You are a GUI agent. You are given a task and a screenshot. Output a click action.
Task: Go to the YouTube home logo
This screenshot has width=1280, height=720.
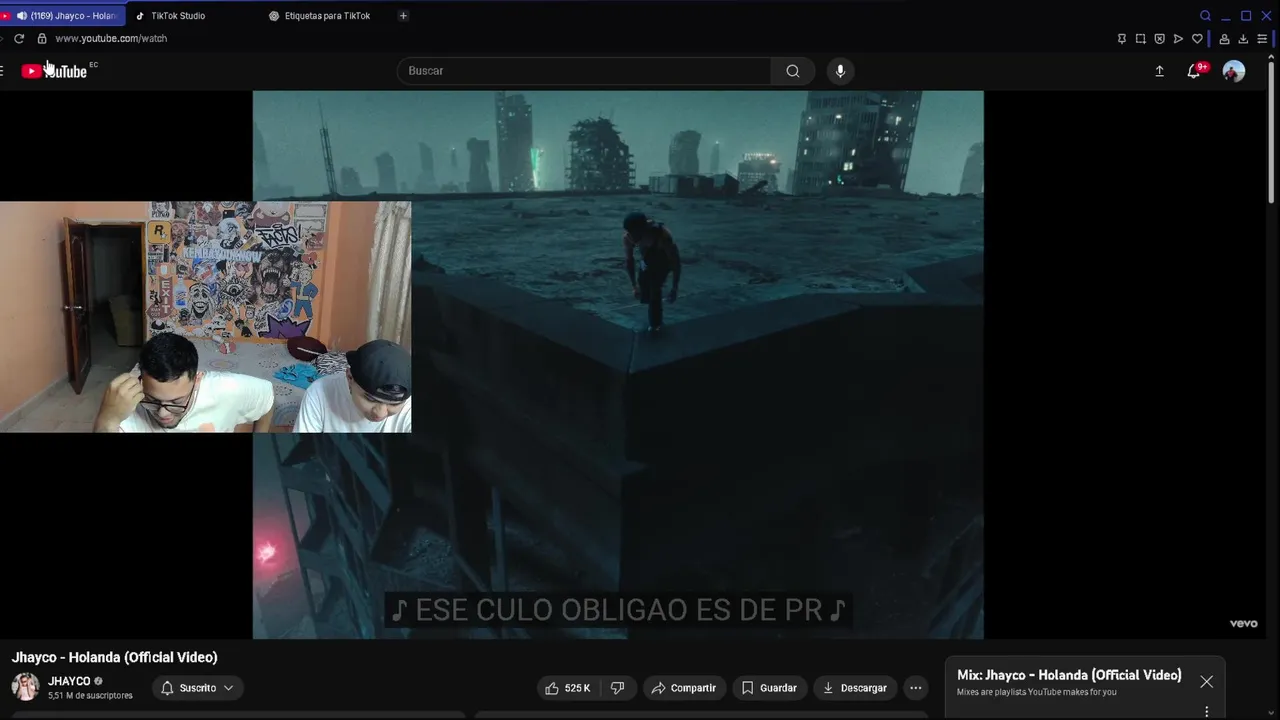tap(54, 71)
